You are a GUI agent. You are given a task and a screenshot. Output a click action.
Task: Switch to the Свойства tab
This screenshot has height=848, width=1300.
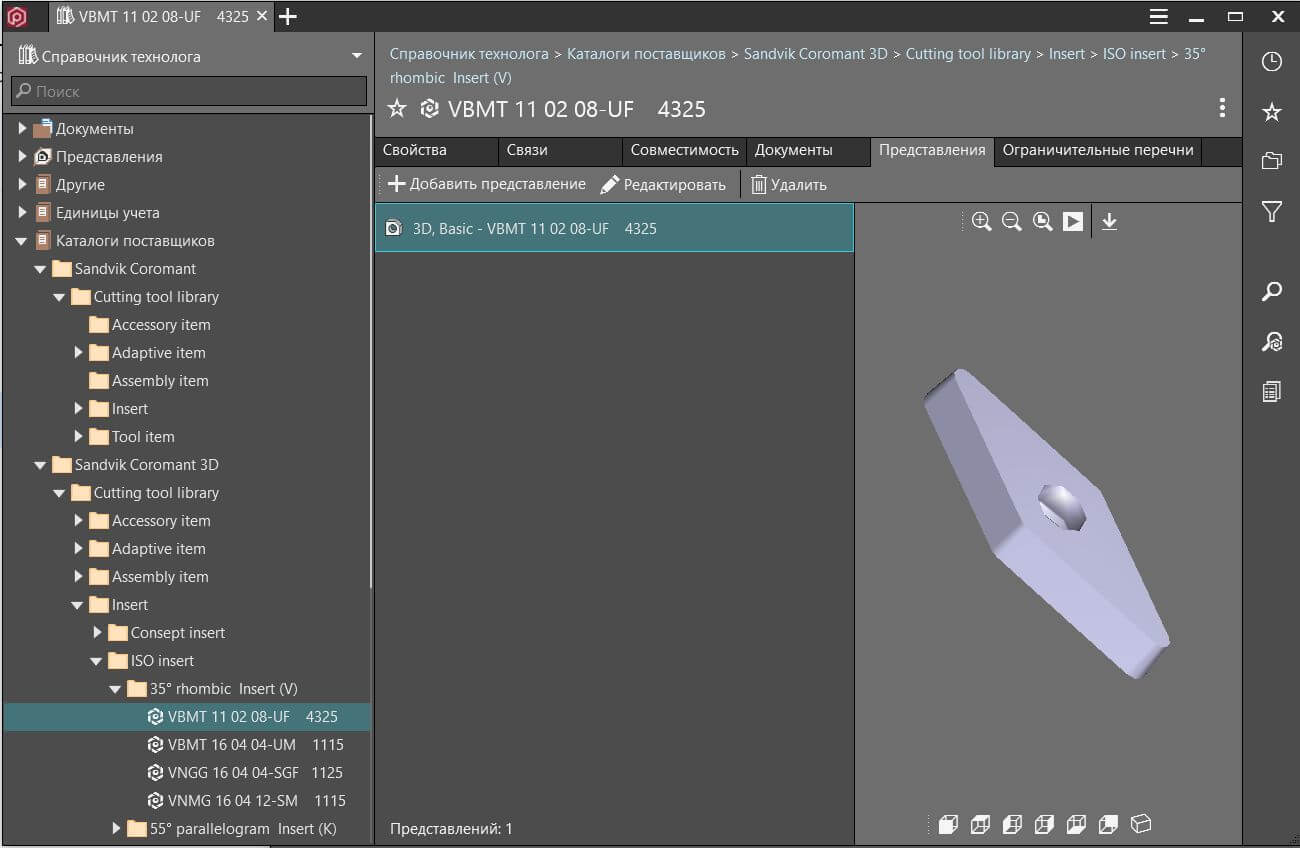436,151
